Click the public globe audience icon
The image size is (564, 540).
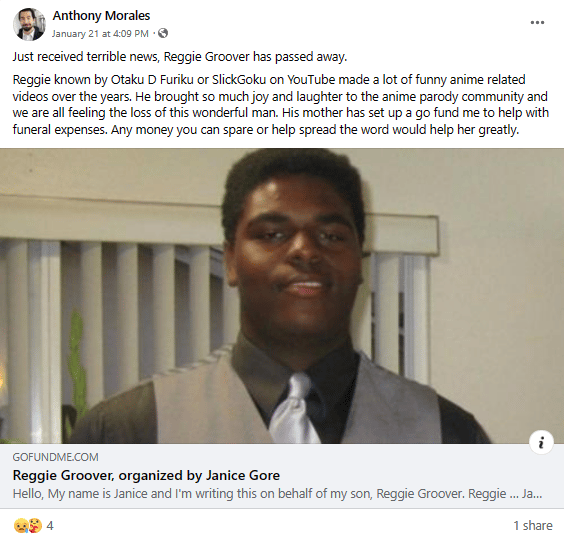coord(163,33)
